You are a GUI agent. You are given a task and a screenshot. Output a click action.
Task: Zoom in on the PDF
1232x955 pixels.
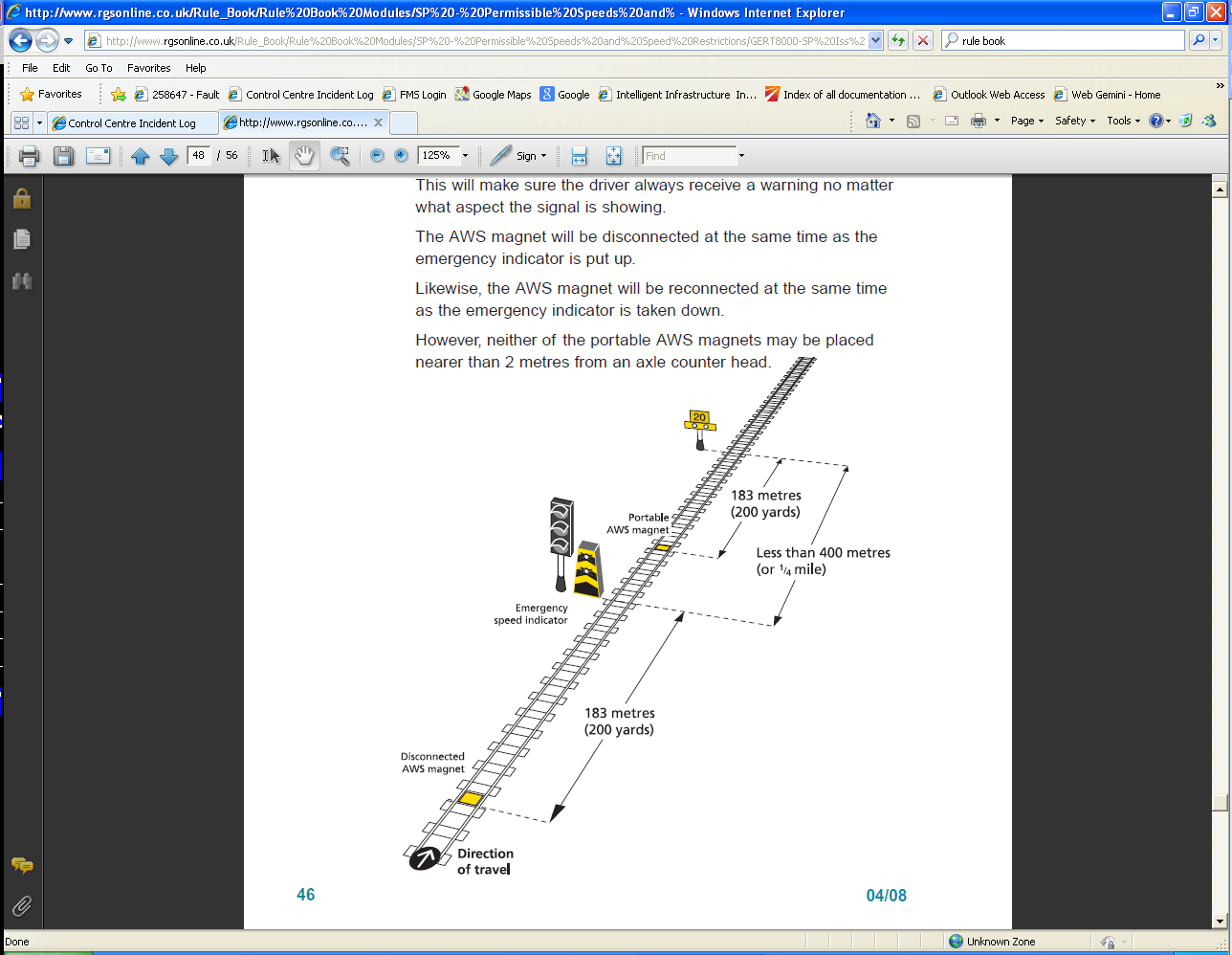[401, 156]
